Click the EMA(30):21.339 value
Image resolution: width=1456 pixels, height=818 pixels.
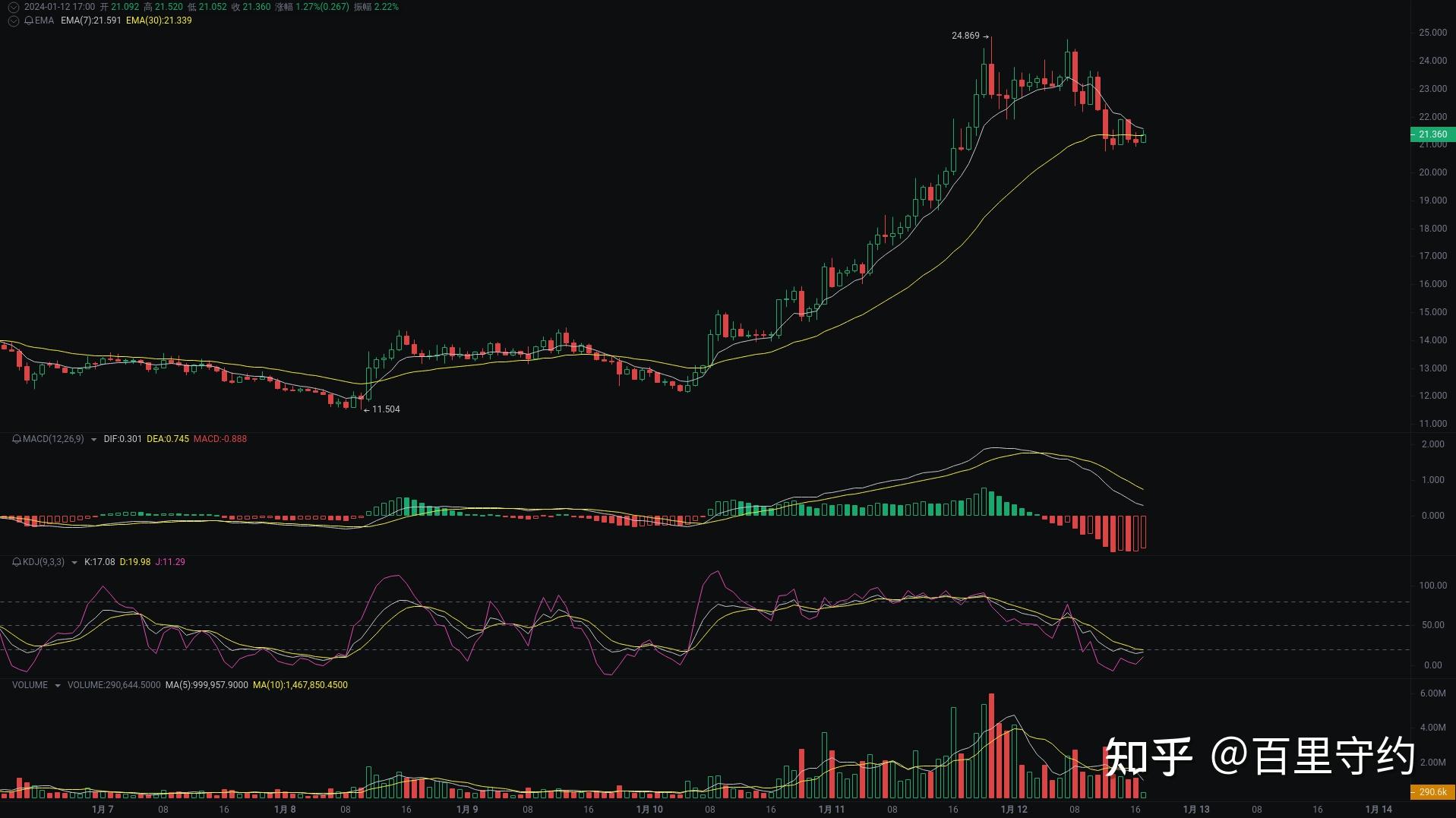[x=159, y=21]
